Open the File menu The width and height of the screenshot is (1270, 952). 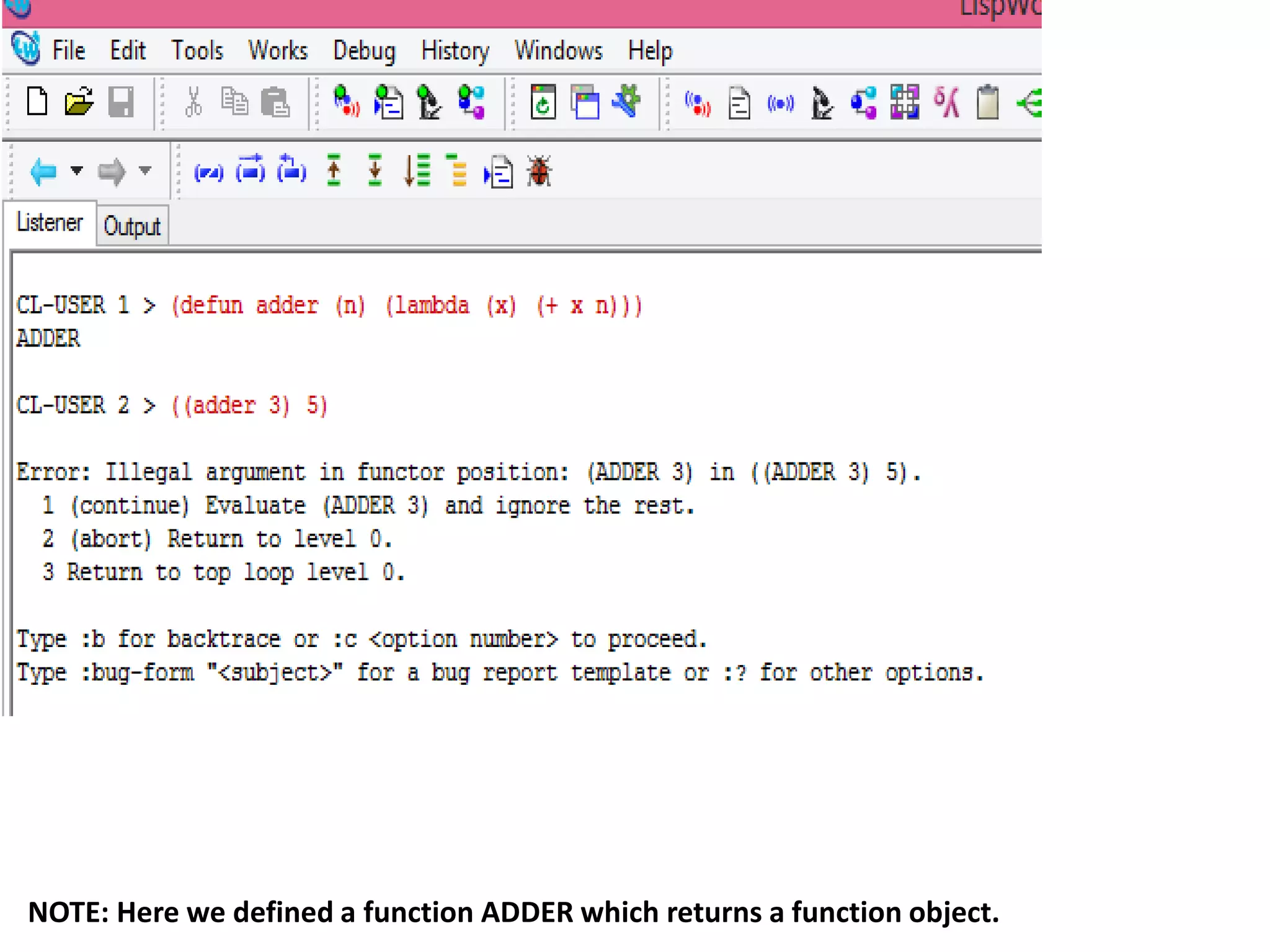(68, 50)
